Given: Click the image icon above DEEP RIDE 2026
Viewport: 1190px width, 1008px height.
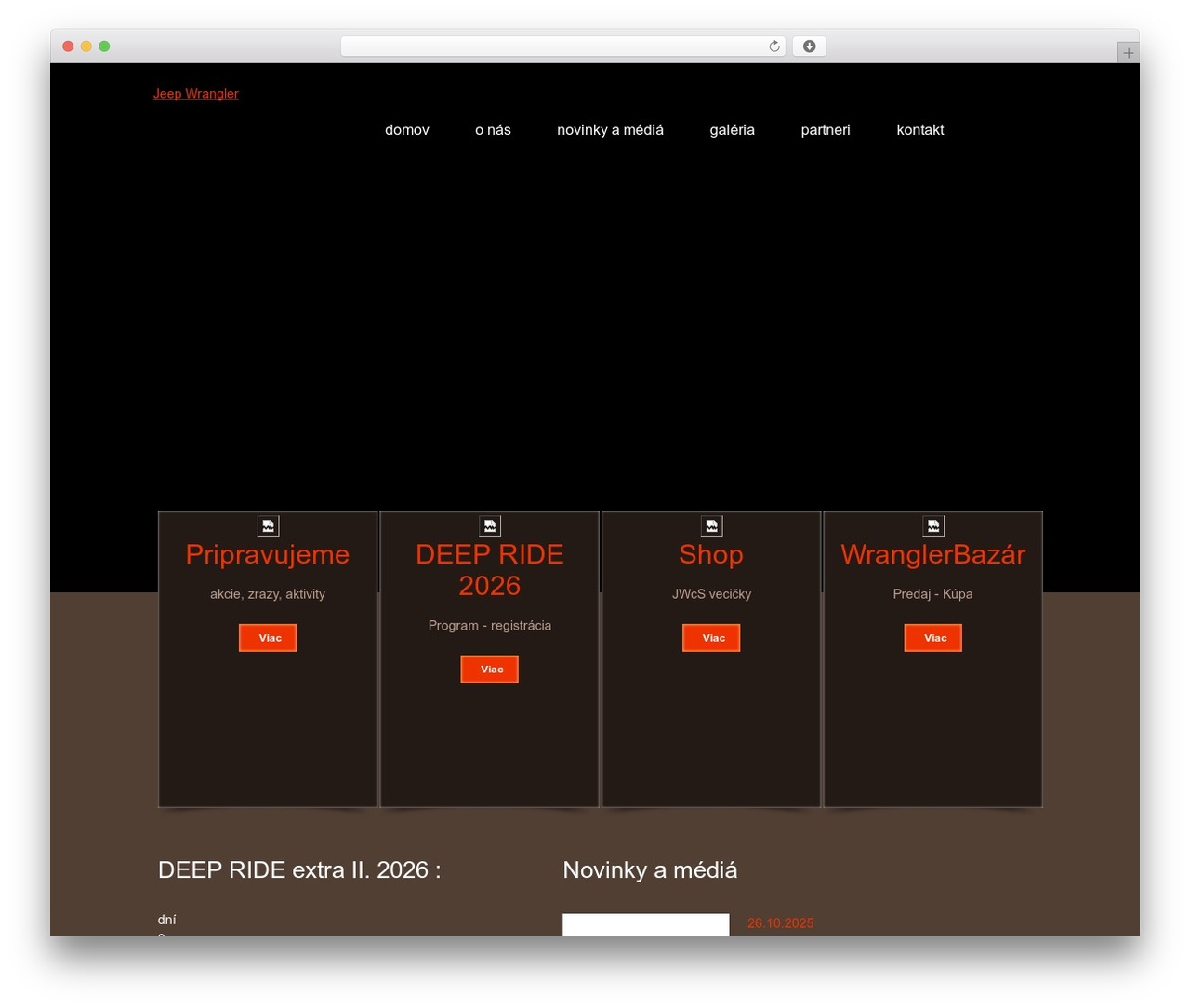Looking at the screenshot, I should (490, 526).
